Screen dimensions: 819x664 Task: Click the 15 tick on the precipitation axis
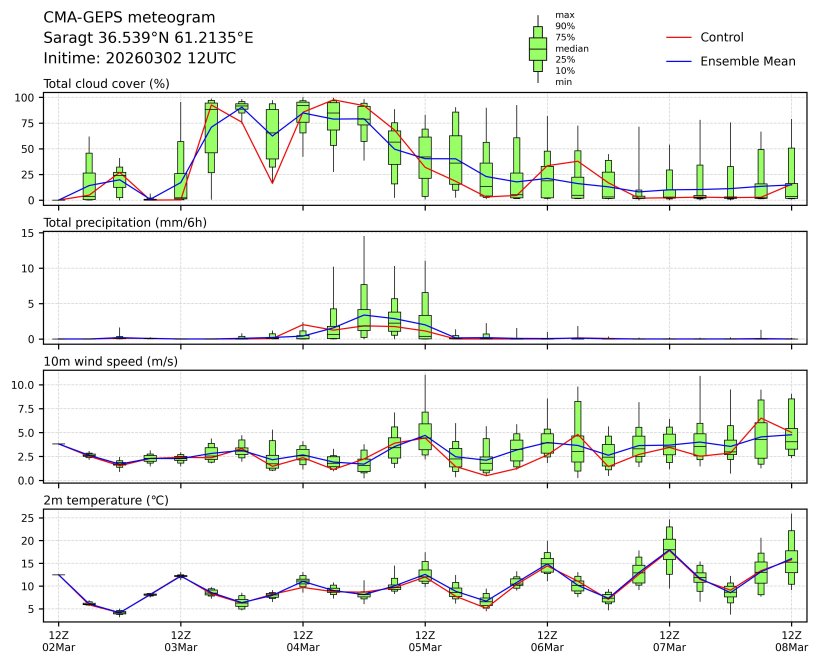[30, 233]
